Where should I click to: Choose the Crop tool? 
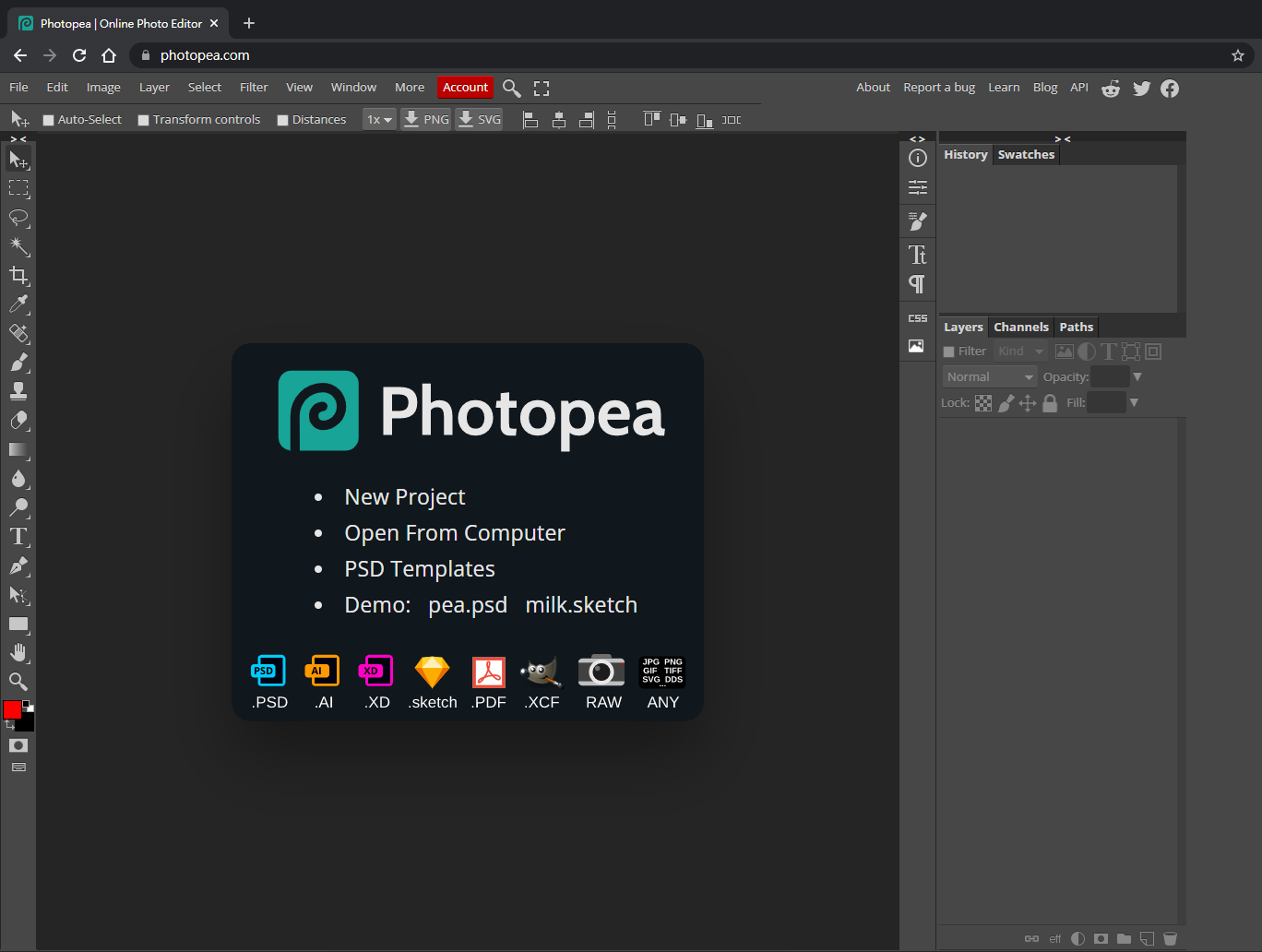point(18,275)
